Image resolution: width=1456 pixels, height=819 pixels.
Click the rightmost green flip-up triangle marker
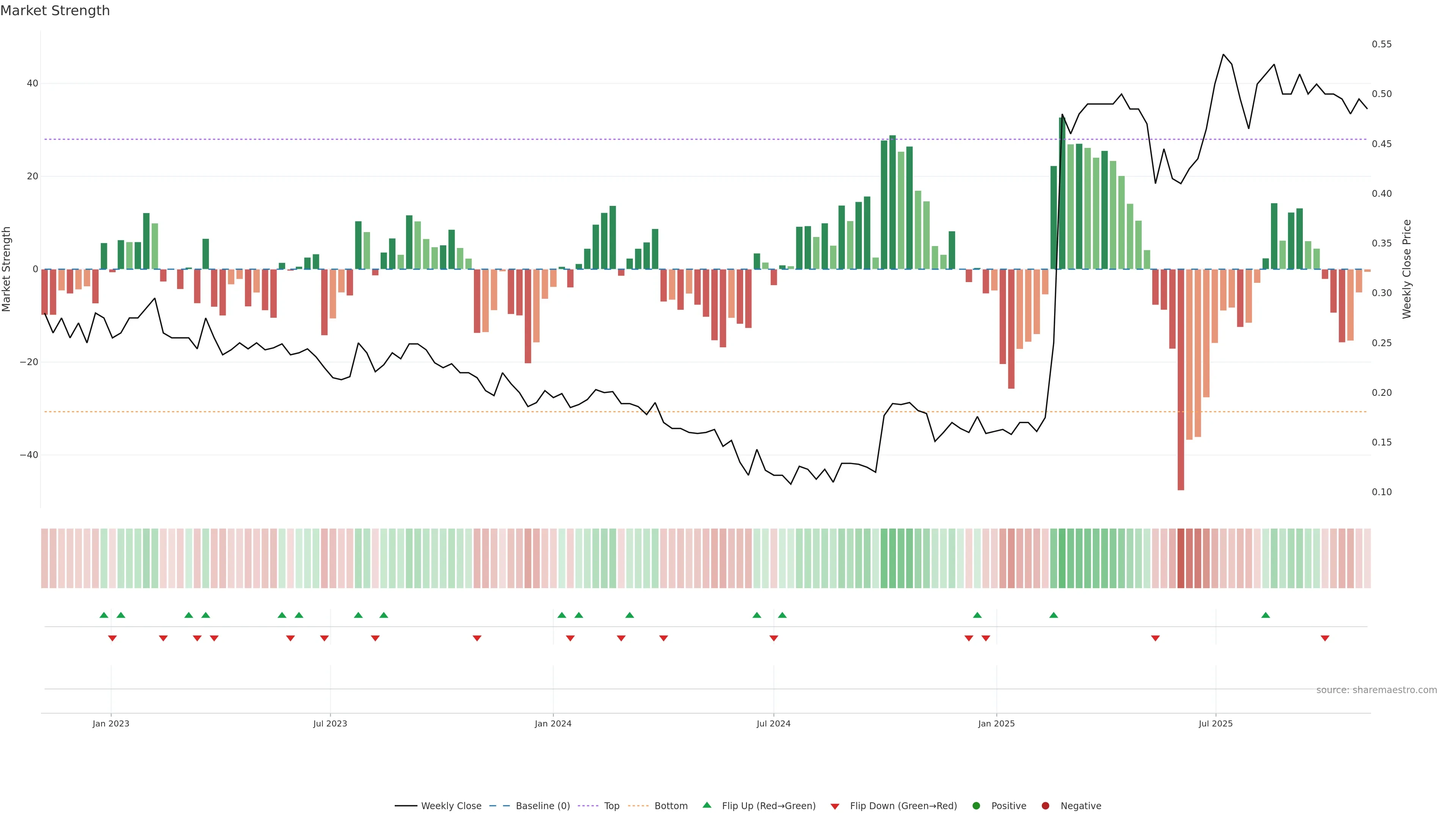click(1266, 615)
